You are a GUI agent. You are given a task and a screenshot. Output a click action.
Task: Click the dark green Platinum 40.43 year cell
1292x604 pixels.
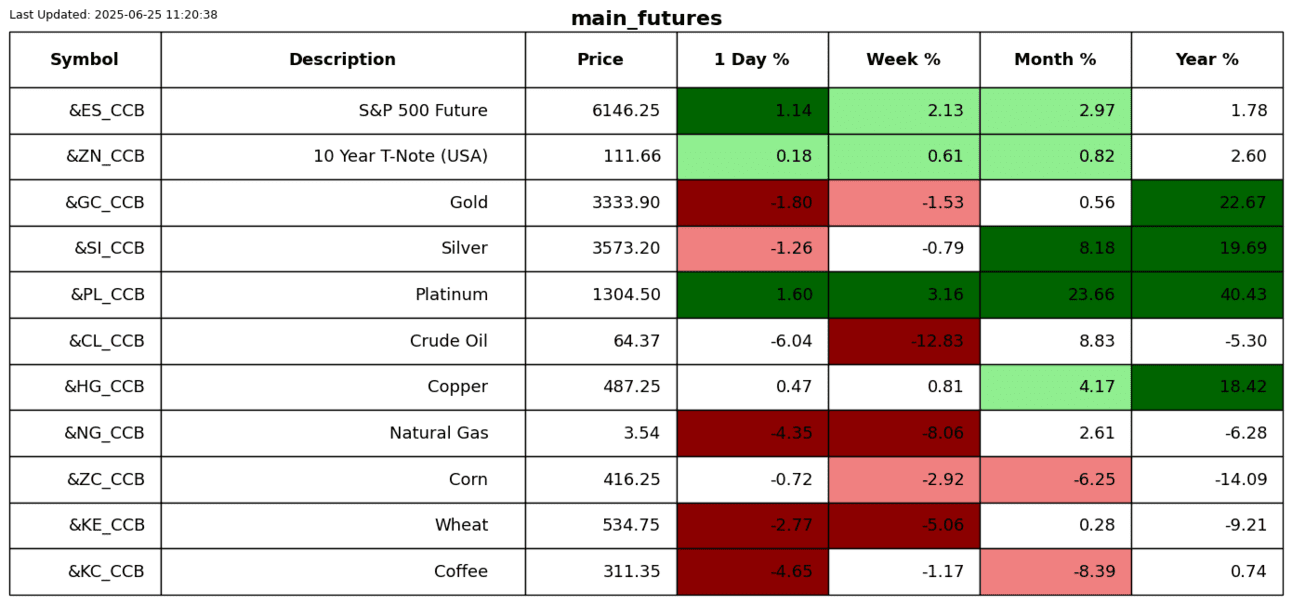pos(1207,295)
